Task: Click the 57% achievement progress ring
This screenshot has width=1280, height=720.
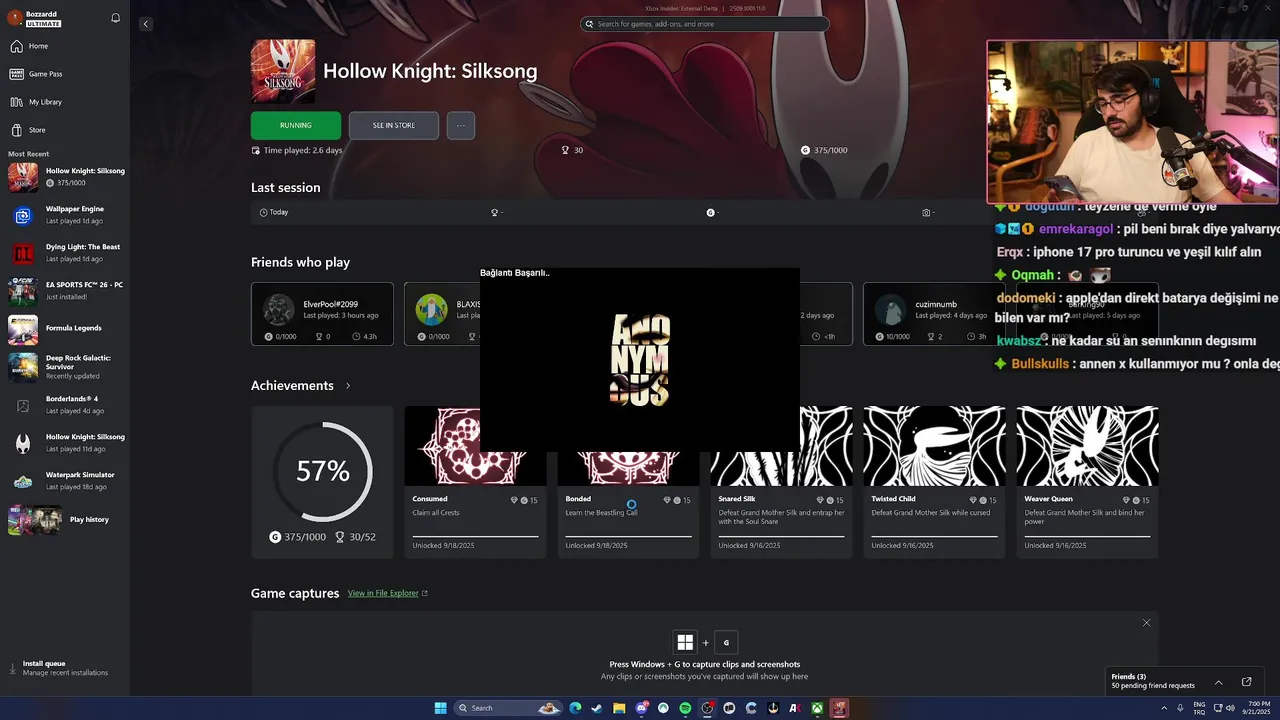Action: (x=322, y=471)
